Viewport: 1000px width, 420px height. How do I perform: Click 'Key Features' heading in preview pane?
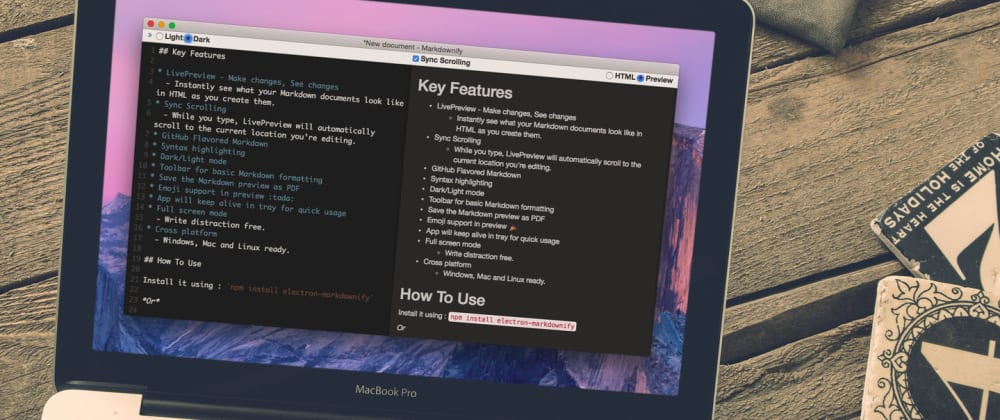coord(465,89)
